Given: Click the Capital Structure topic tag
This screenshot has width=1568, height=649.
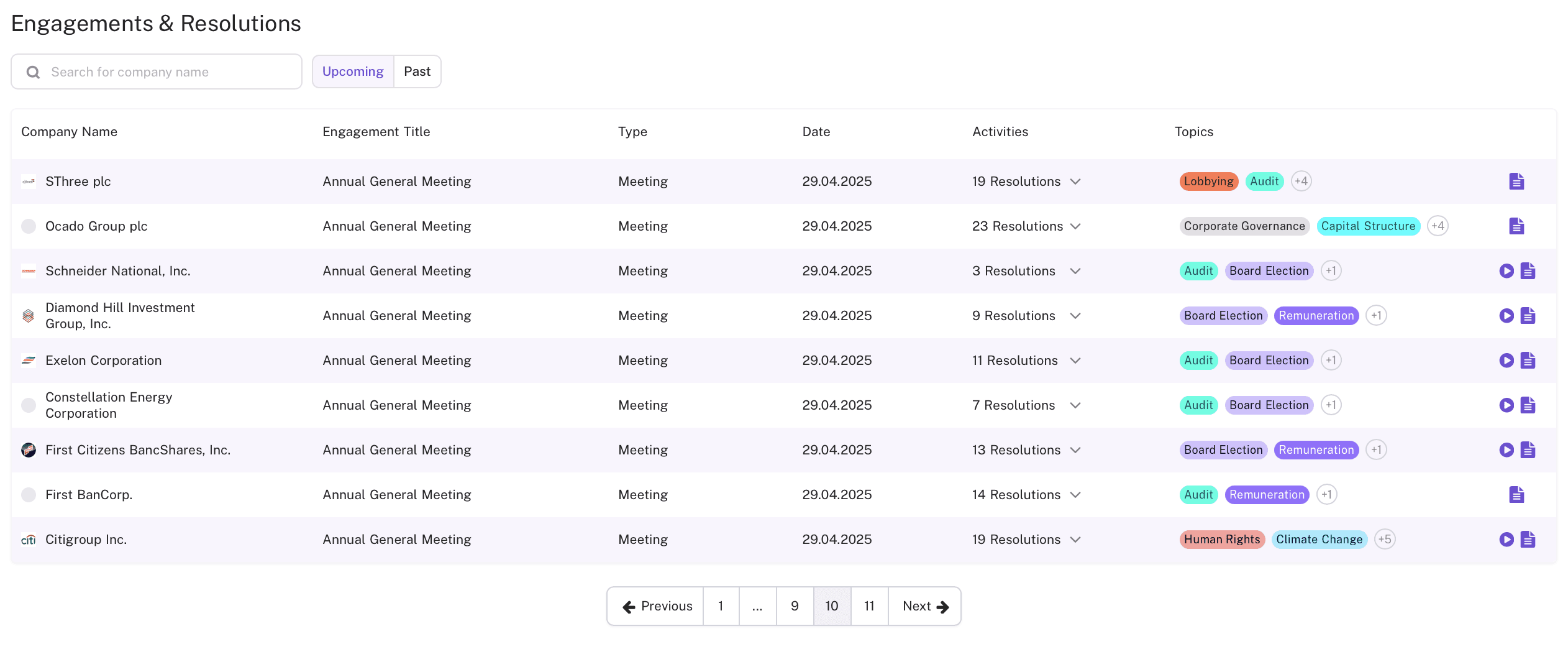Looking at the screenshot, I should pos(1368,226).
